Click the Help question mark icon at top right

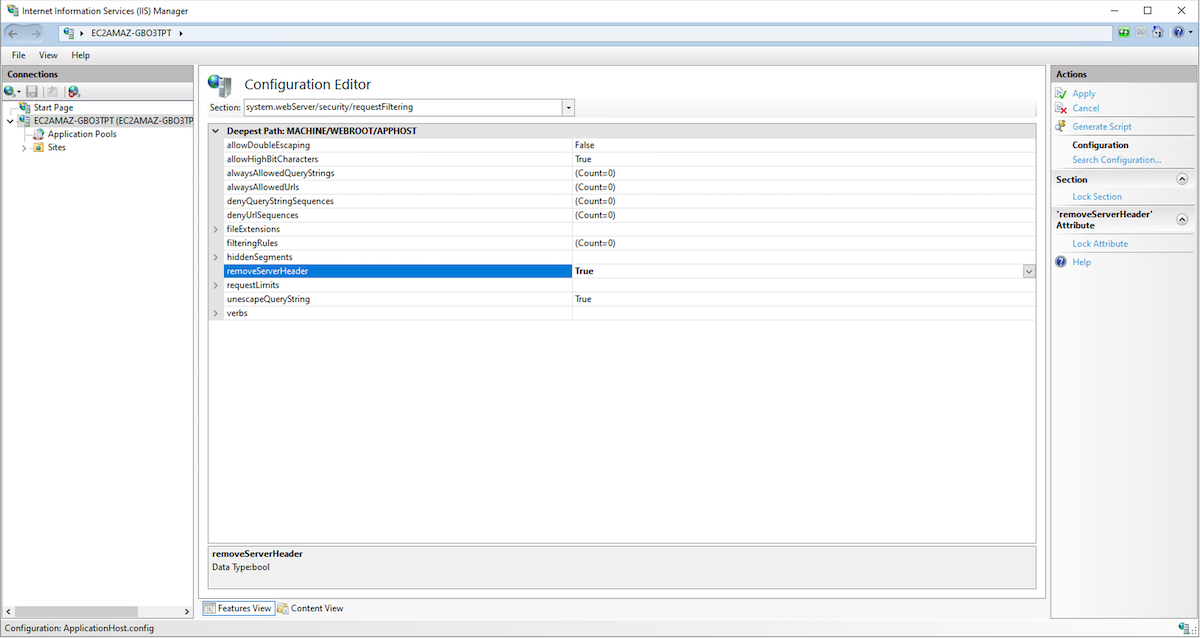(x=1178, y=33)
